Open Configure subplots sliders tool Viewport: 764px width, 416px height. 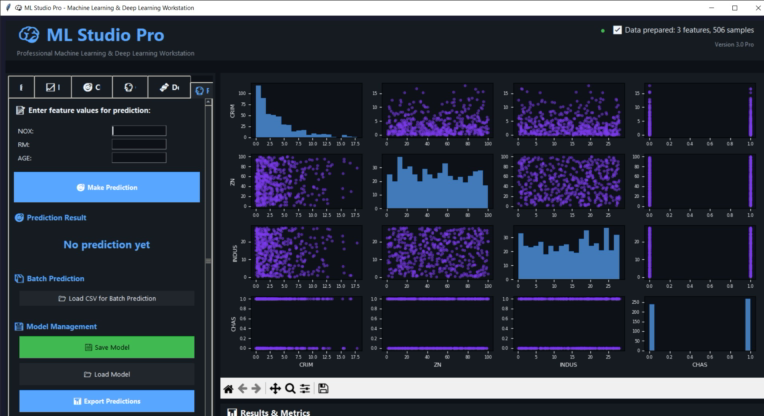click(305, 388)
